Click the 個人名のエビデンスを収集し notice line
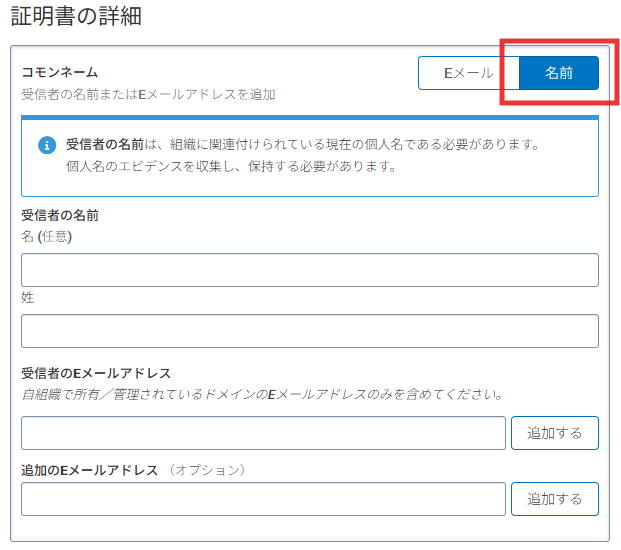The width and height of the screenshot is (621, 550). pyautogui.click(x=231, y=166)
